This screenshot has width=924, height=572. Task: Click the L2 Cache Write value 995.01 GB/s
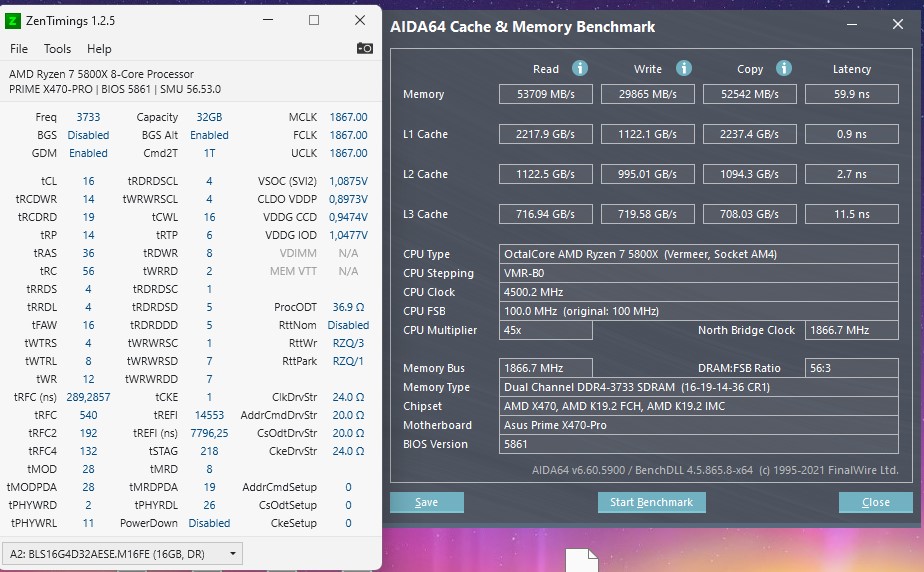tap(648, 174)
